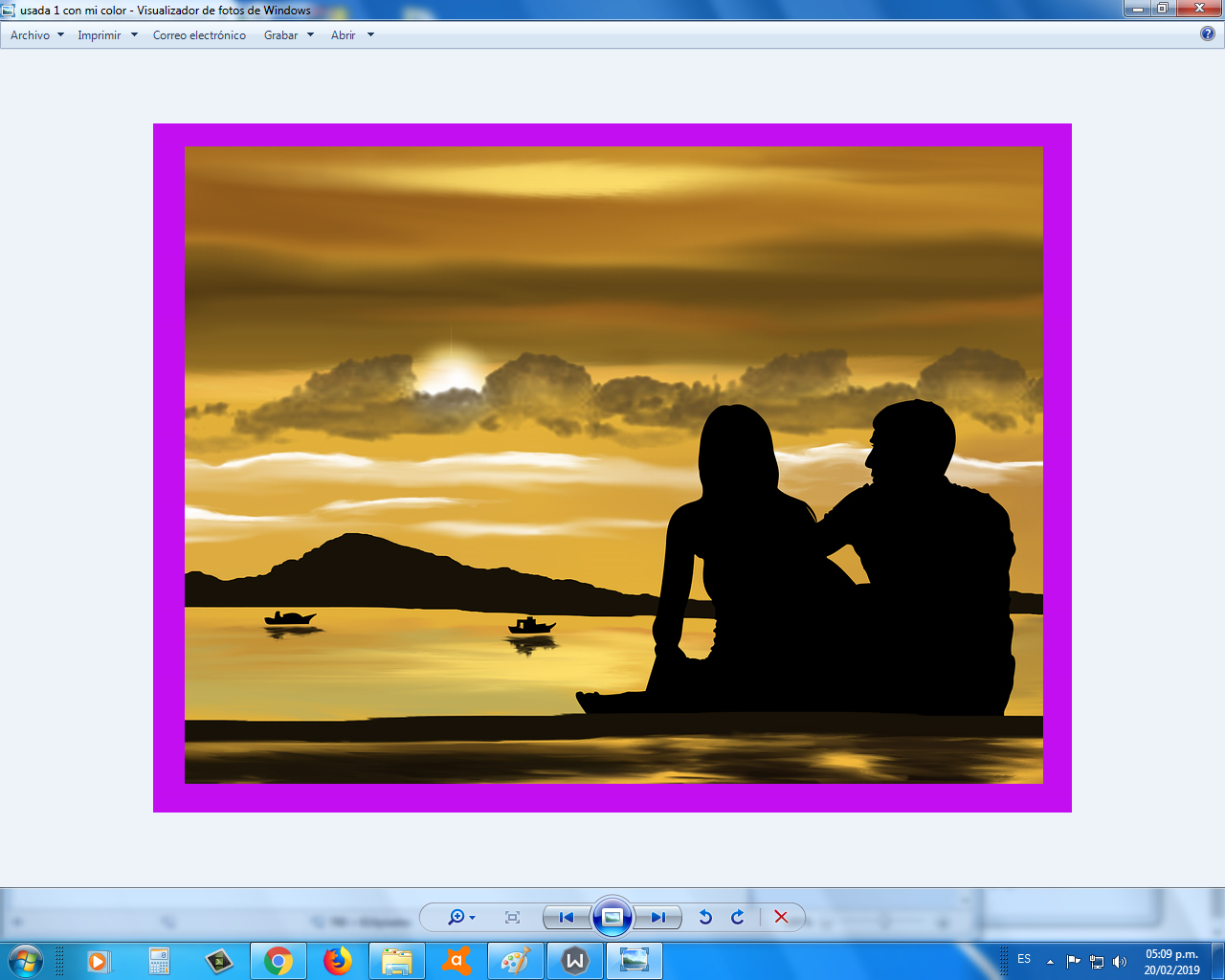This screenshot has height=980, width=1225.
Task: Go to the next photo
Action: click(657, 917)
